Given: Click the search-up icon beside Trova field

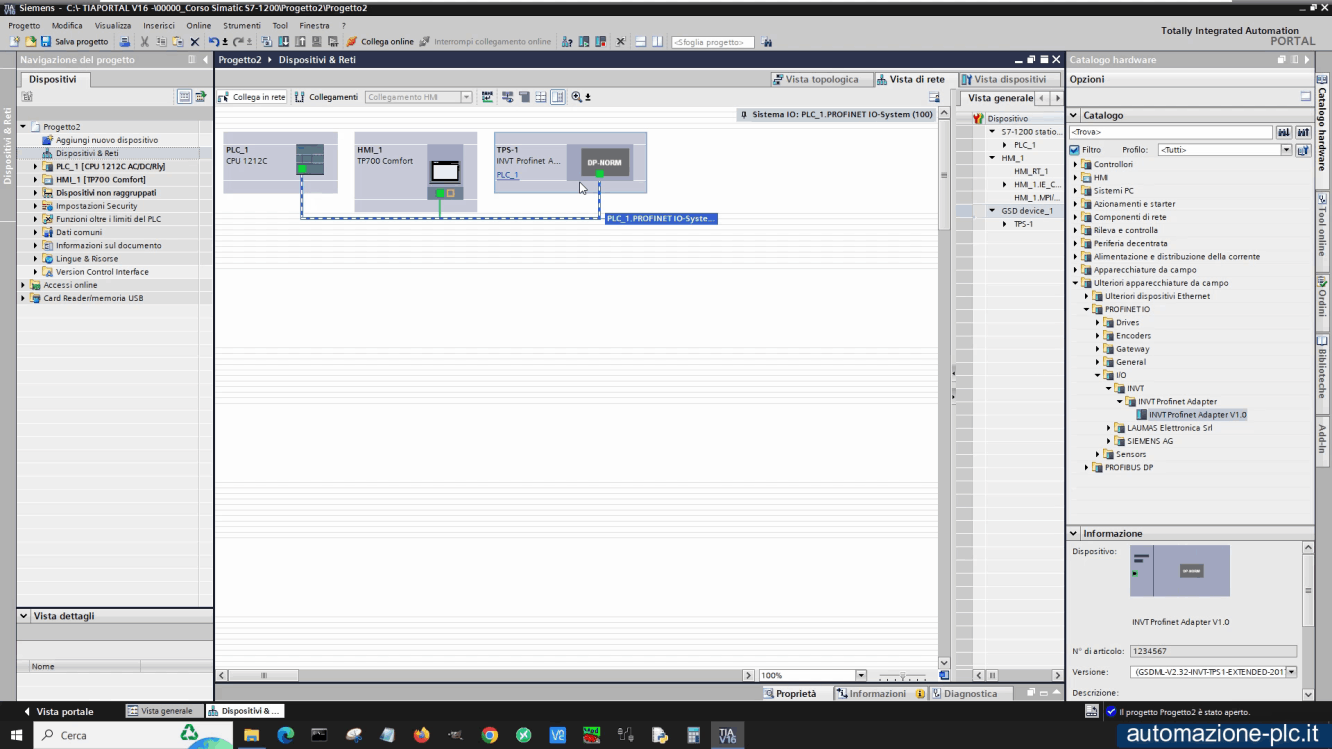Looking at the screenshot, I should [x=1303, y=132].
